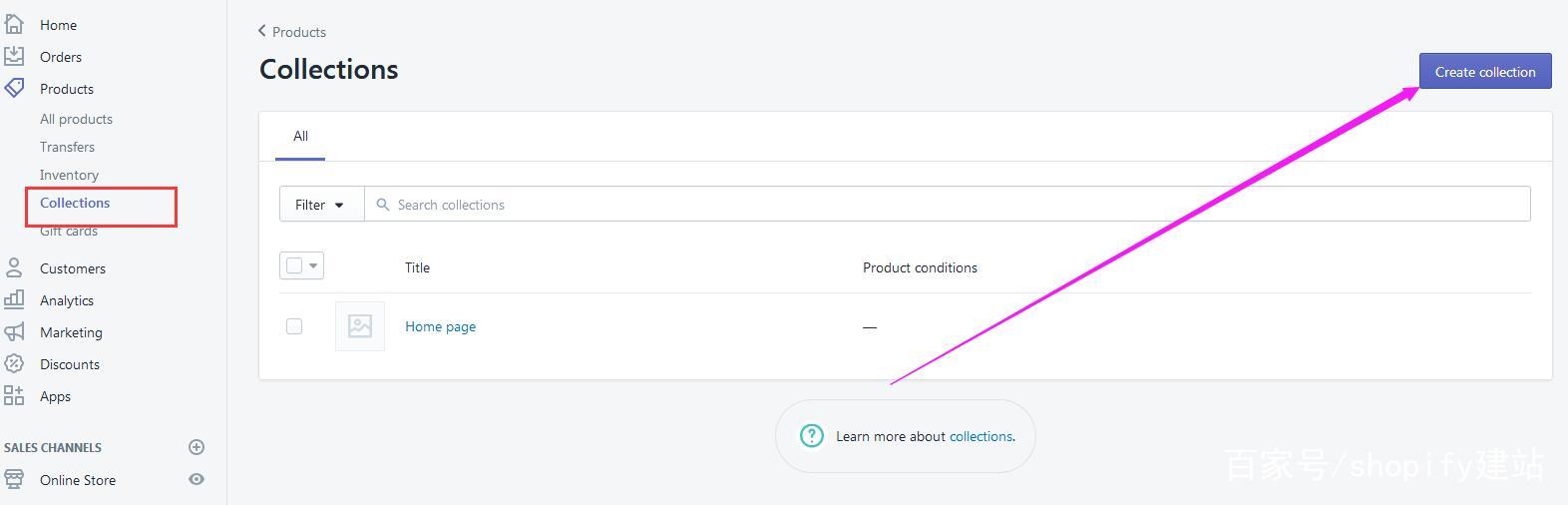Open bulk select dropdown arrow beside checkbox

click(313, 265)
